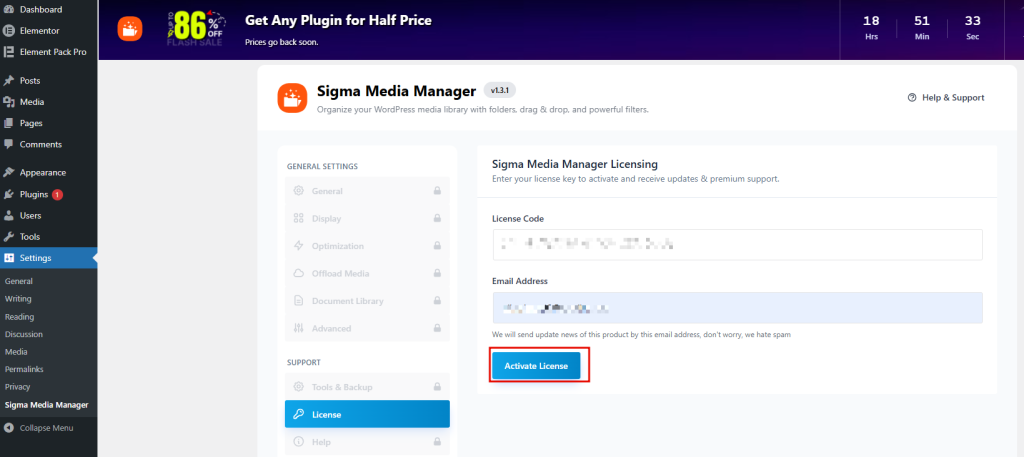Click the Sigma Media Manager logo beside title
This screenshot has height=457, width=1024.
click(x=292, y=98)
